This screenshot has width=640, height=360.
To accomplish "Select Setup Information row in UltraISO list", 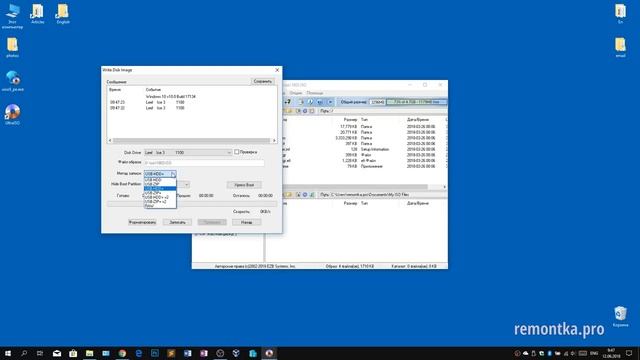I will tap(364, 149).
